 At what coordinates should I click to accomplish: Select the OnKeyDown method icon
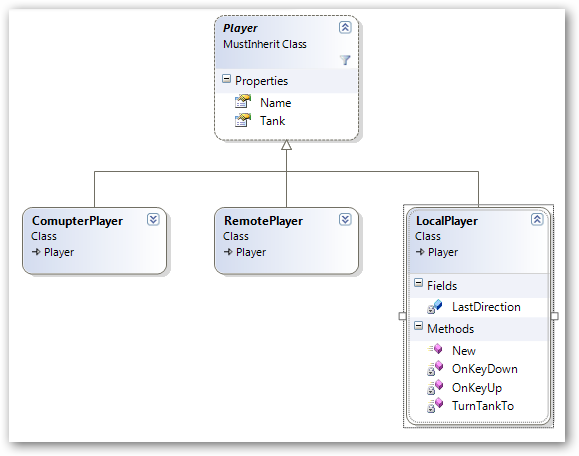click(435, 368)
